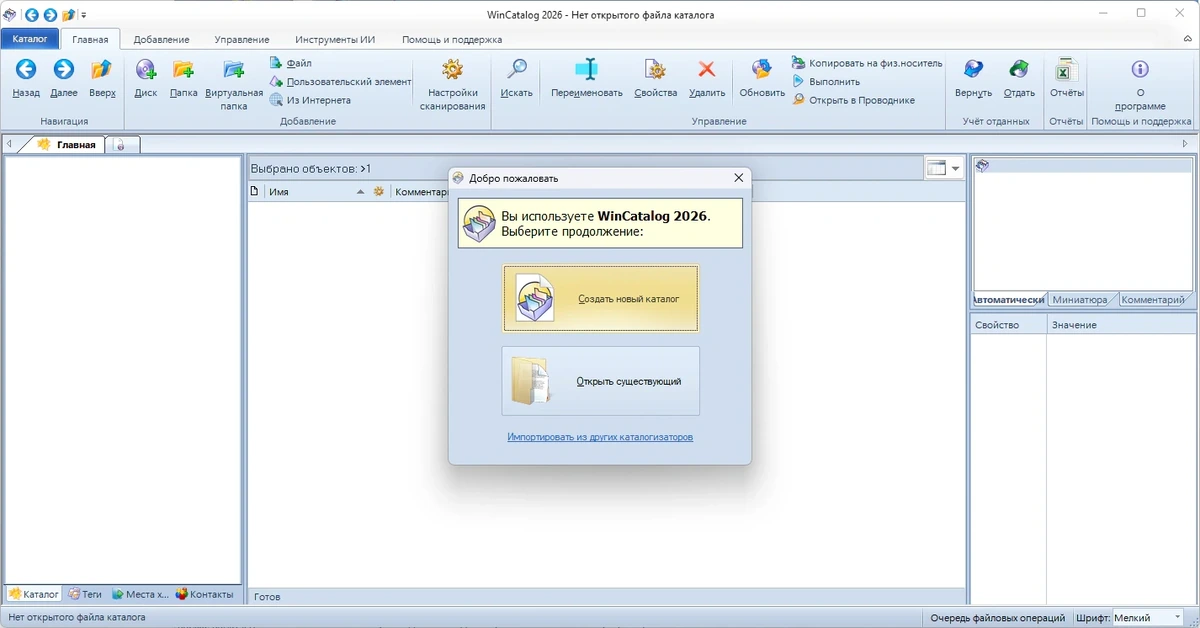The width and height of the screenshot is (1200, 628).
Task: Select Комментарий tab in preview pane
Action: (1153, 300)
